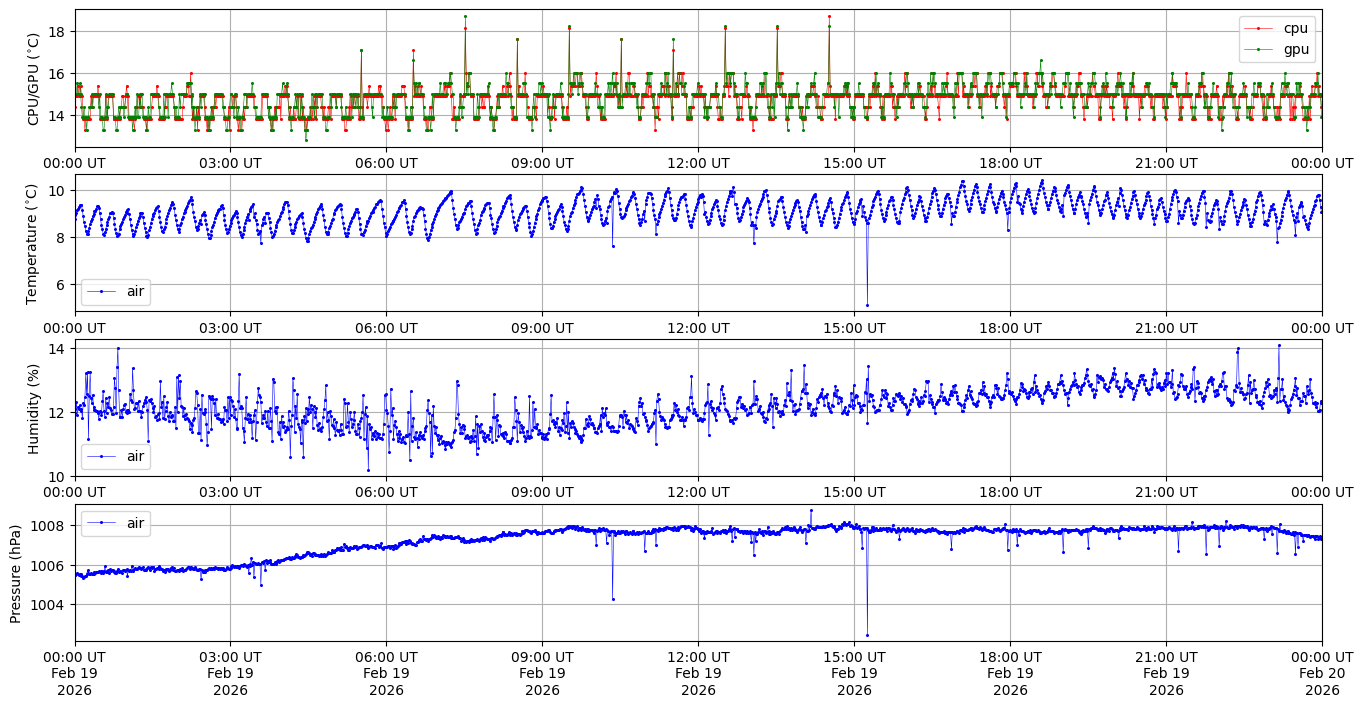Click the pressure dip point near 10:20 UT

click(x=613, y=599)
